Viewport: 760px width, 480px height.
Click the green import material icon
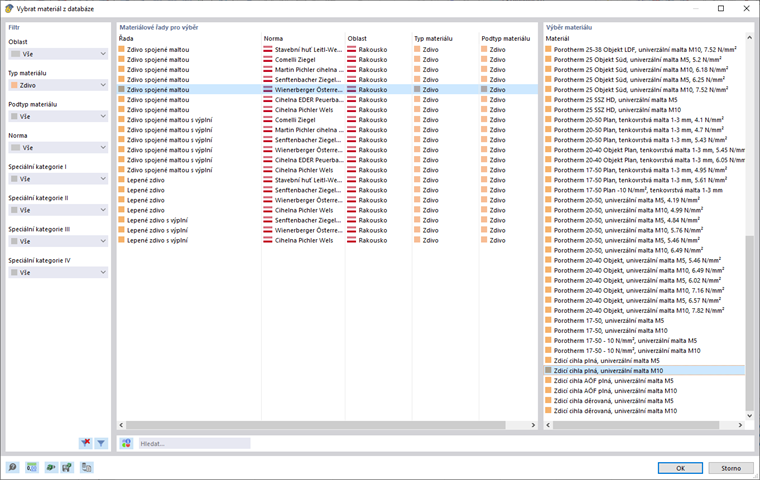[x=50, y=467]
